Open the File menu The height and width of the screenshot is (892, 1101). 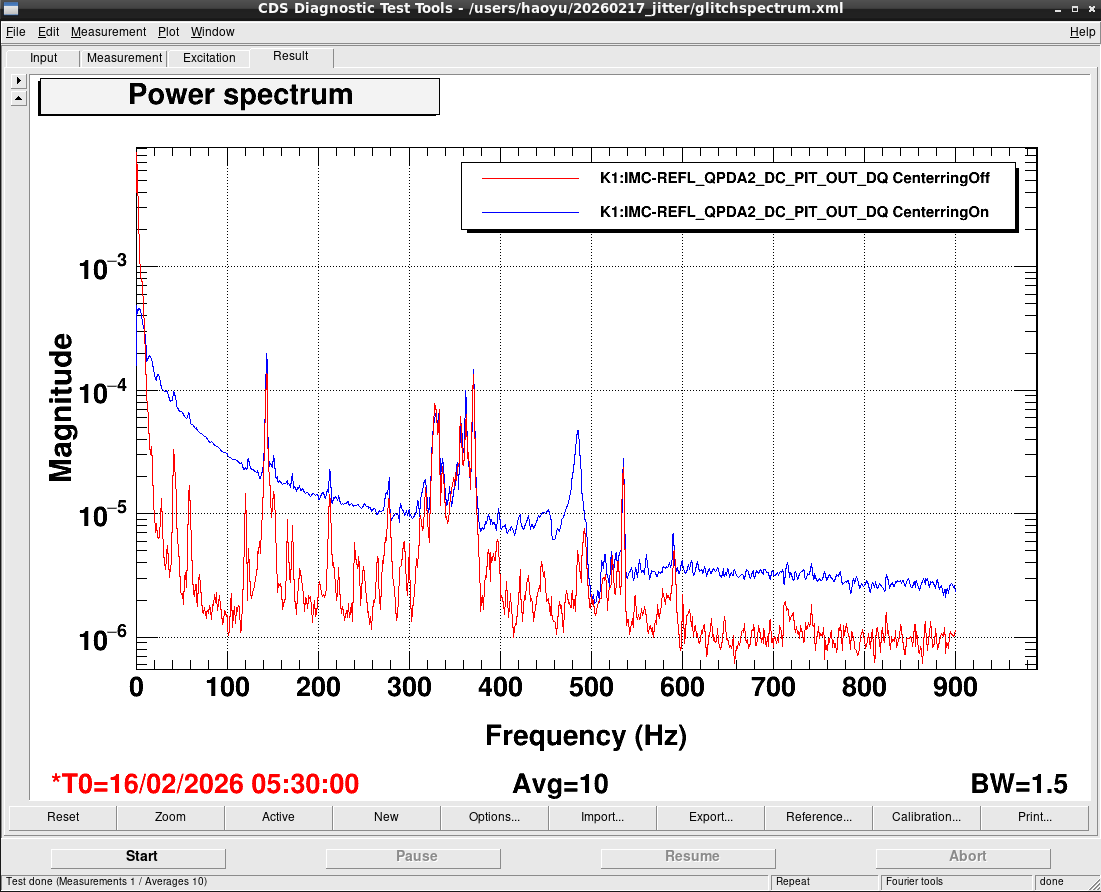(x=15, y=32)
